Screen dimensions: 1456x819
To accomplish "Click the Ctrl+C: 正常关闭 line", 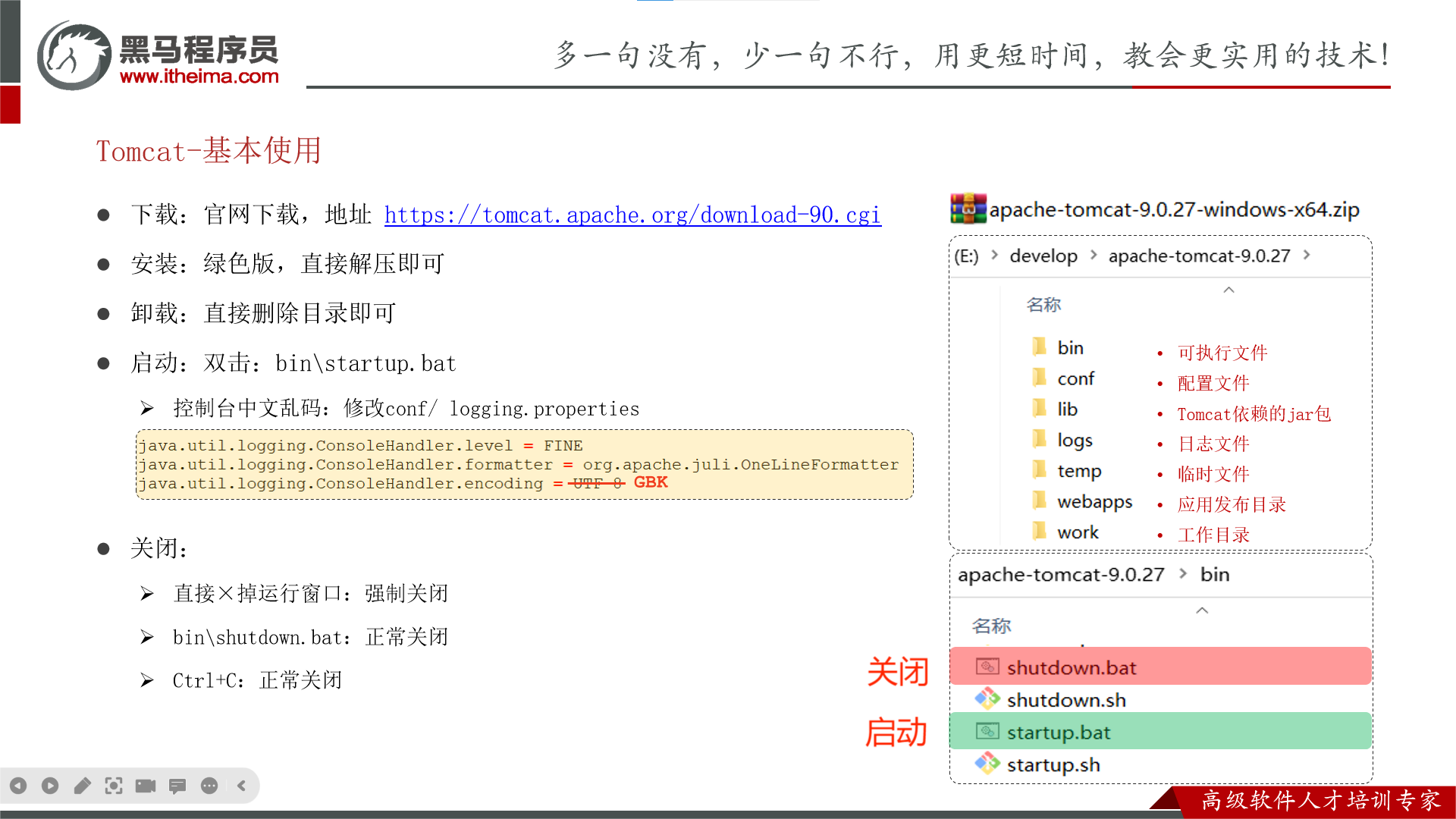I will coord(257,681).
